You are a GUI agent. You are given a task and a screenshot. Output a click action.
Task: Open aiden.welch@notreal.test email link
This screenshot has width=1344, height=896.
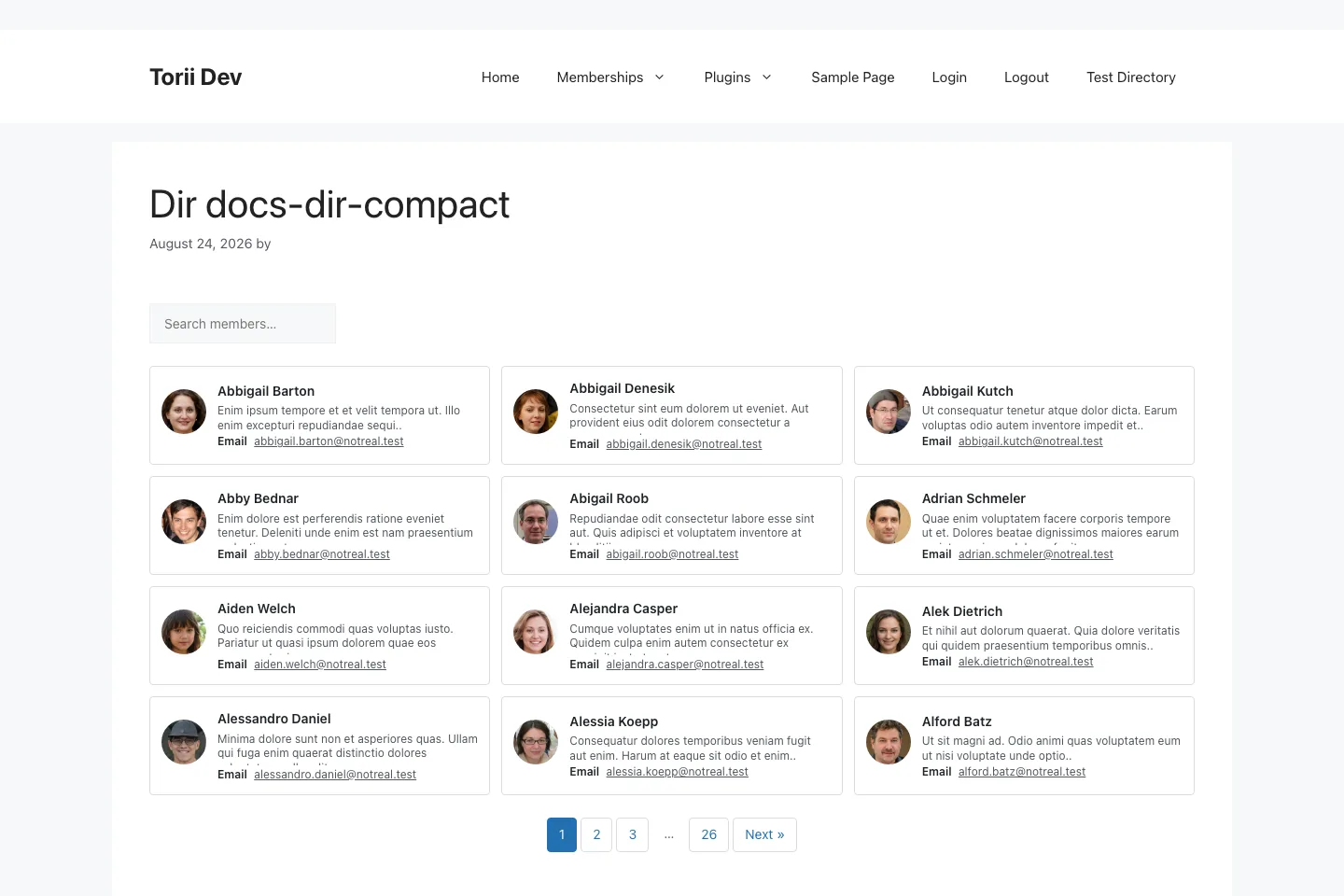click(x=320, y=665)
